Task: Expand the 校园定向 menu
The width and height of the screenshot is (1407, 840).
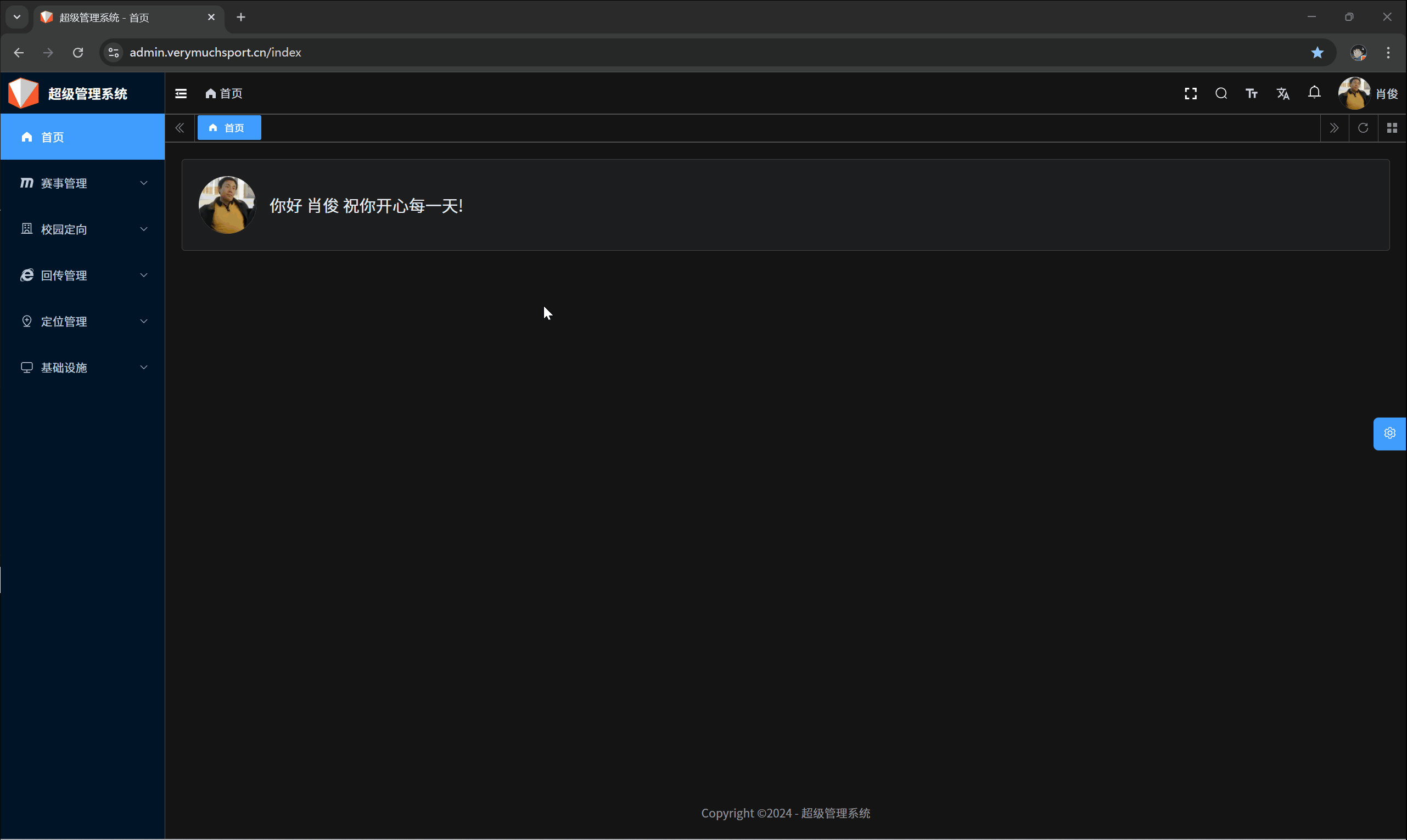Action: pos(83,229)
